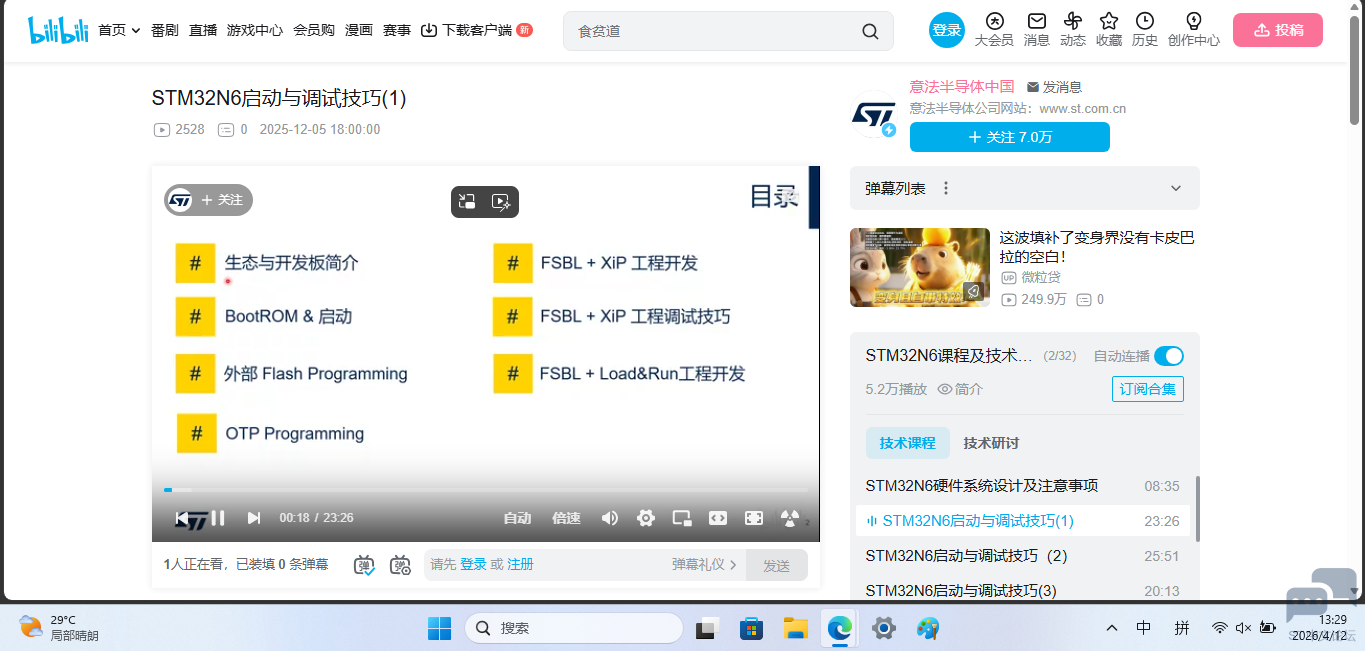This screenshot has height=651, width=1365.
Task: Click the 订阅合集 subscribe button
Action: tap(1147, 388)
